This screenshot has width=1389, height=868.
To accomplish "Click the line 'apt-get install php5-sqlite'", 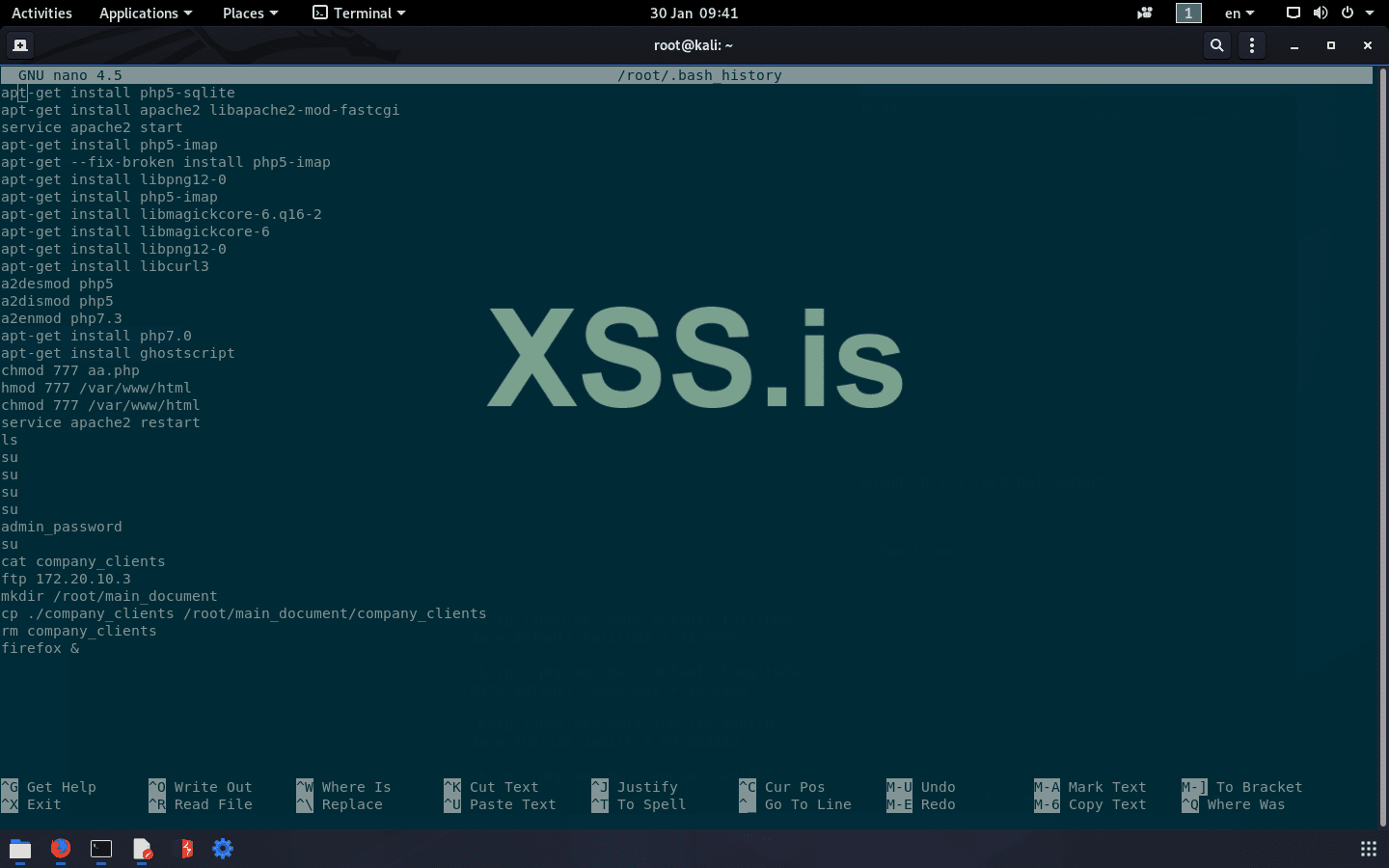I will (118, 93).
